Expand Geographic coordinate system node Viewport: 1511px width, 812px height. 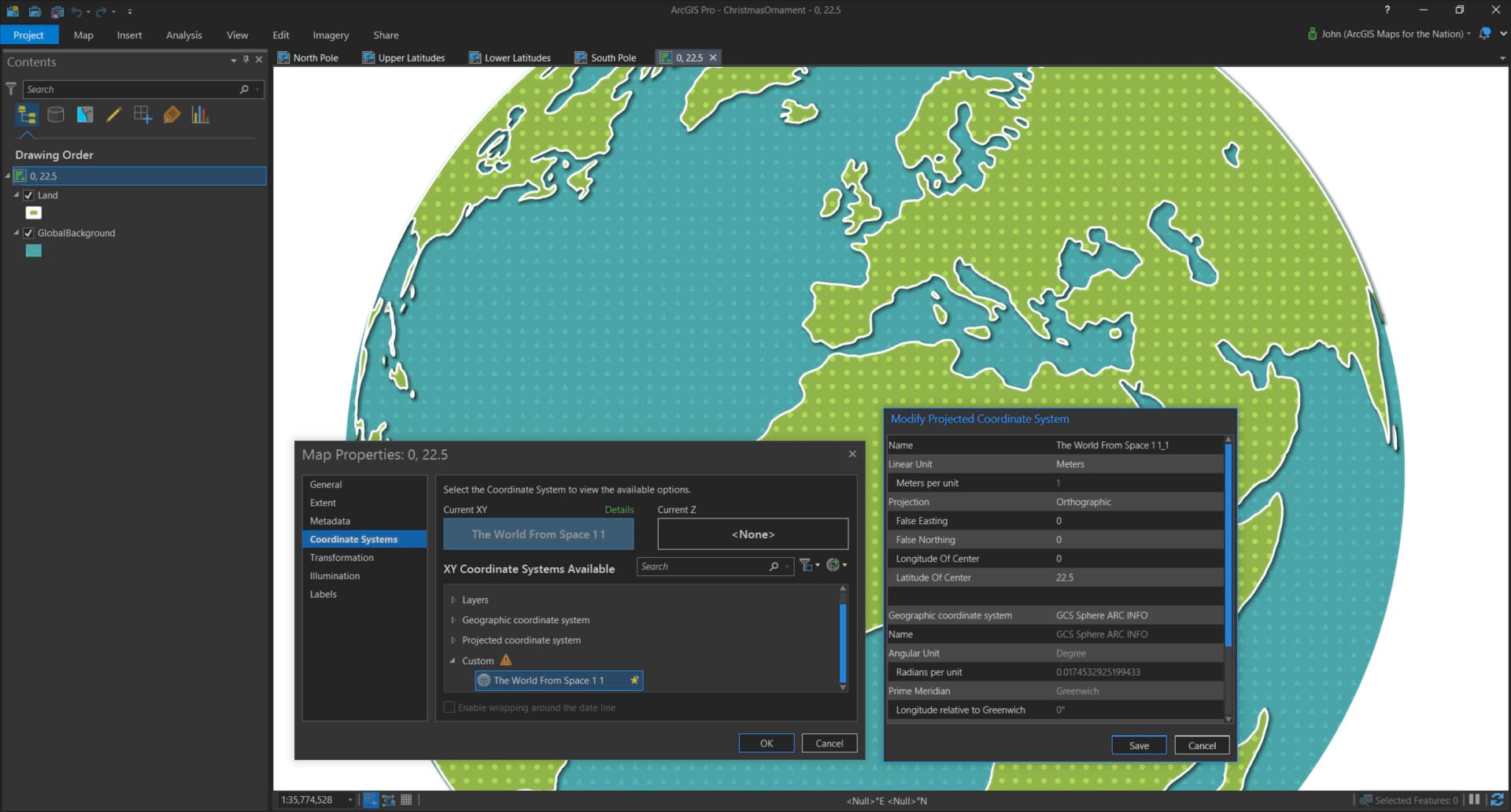453,620
